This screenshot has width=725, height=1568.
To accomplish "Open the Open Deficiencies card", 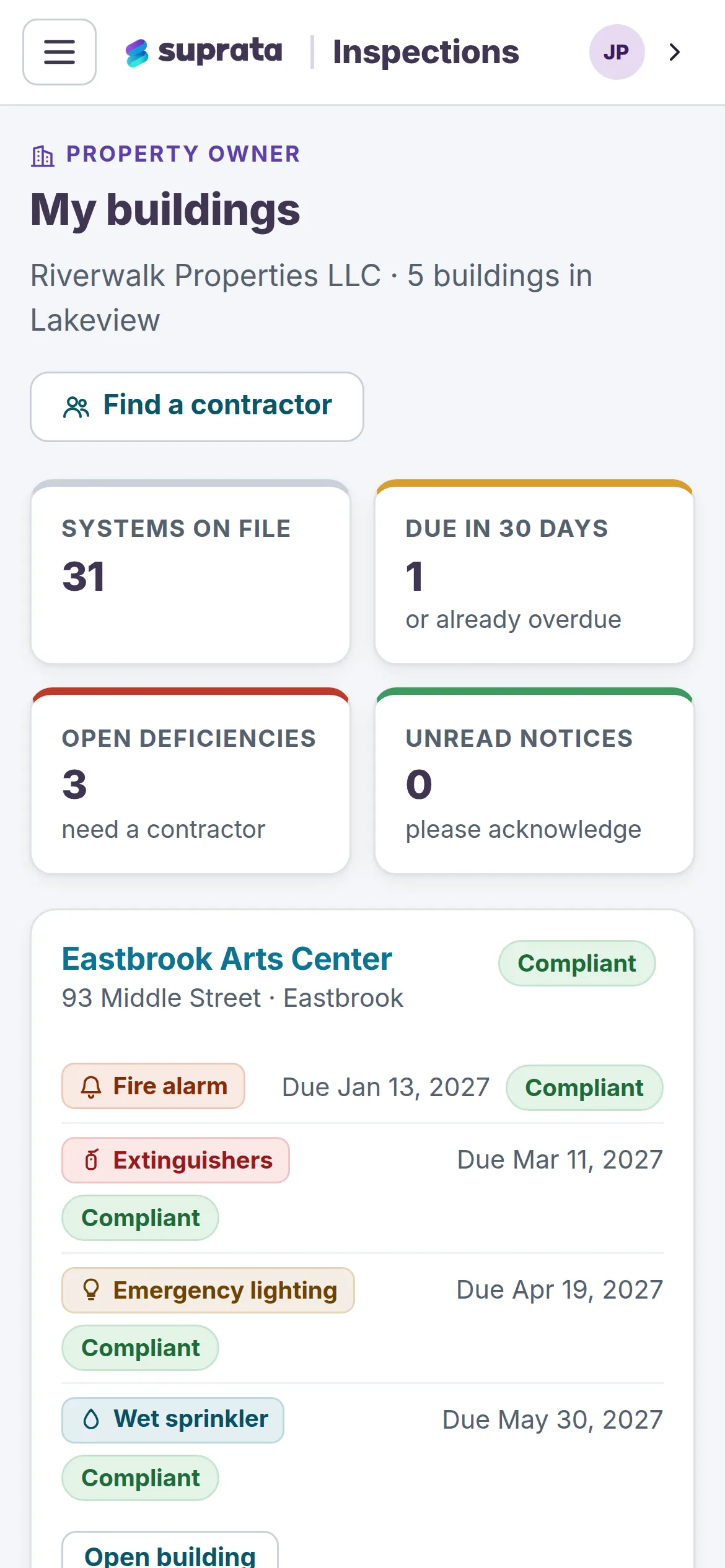I will [190, 780].
